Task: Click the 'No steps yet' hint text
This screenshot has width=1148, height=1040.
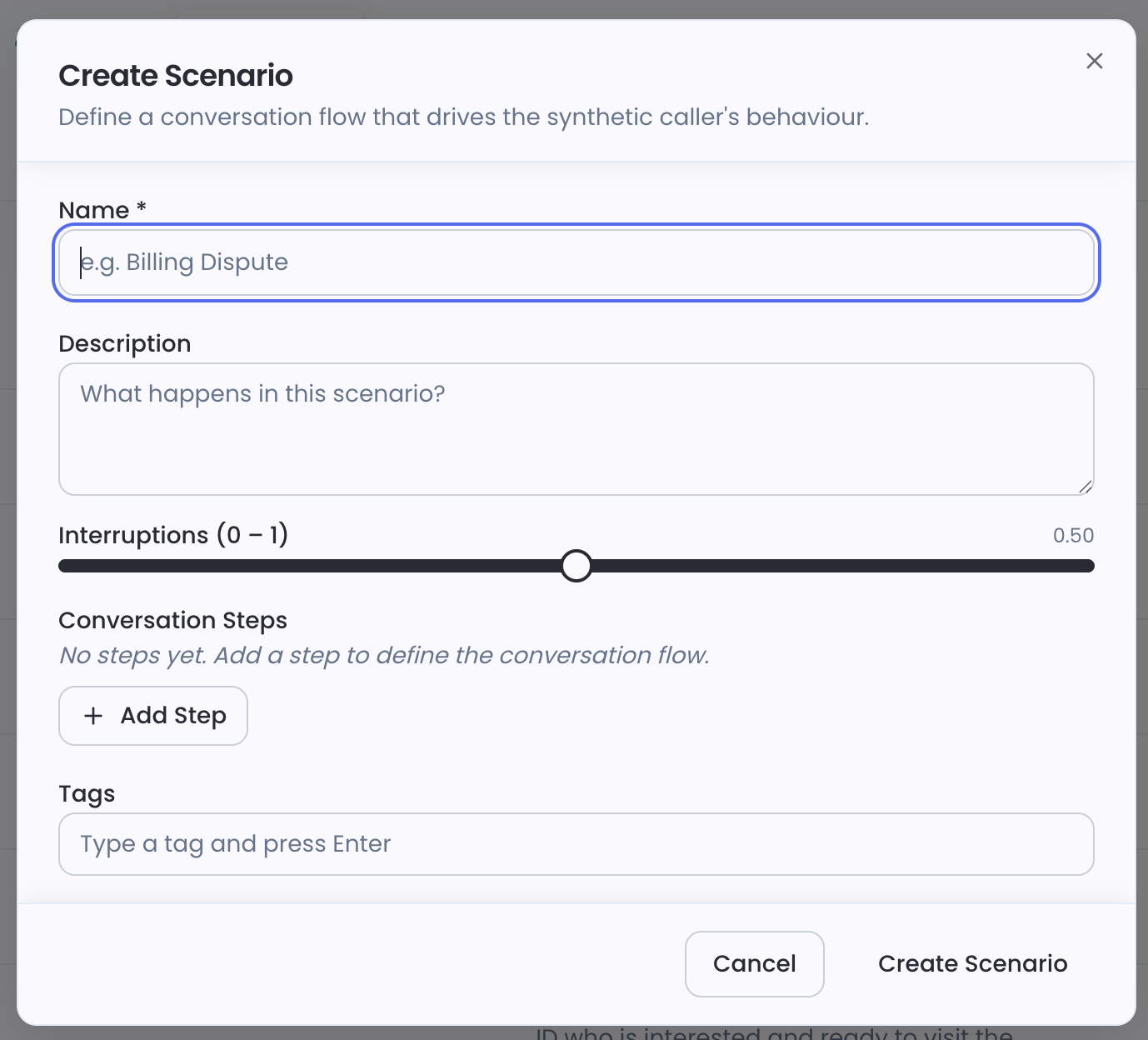Action: coord(383,655)
